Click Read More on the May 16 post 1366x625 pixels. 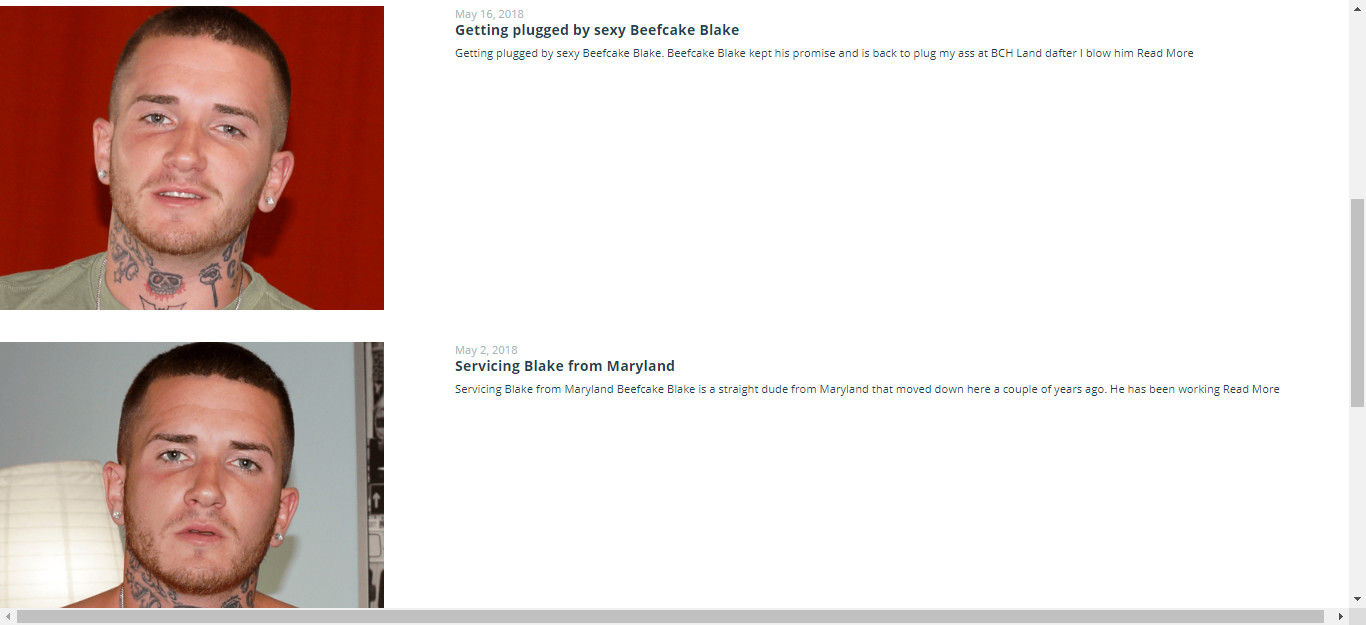pyautogui.click(x=1165, y=53)
